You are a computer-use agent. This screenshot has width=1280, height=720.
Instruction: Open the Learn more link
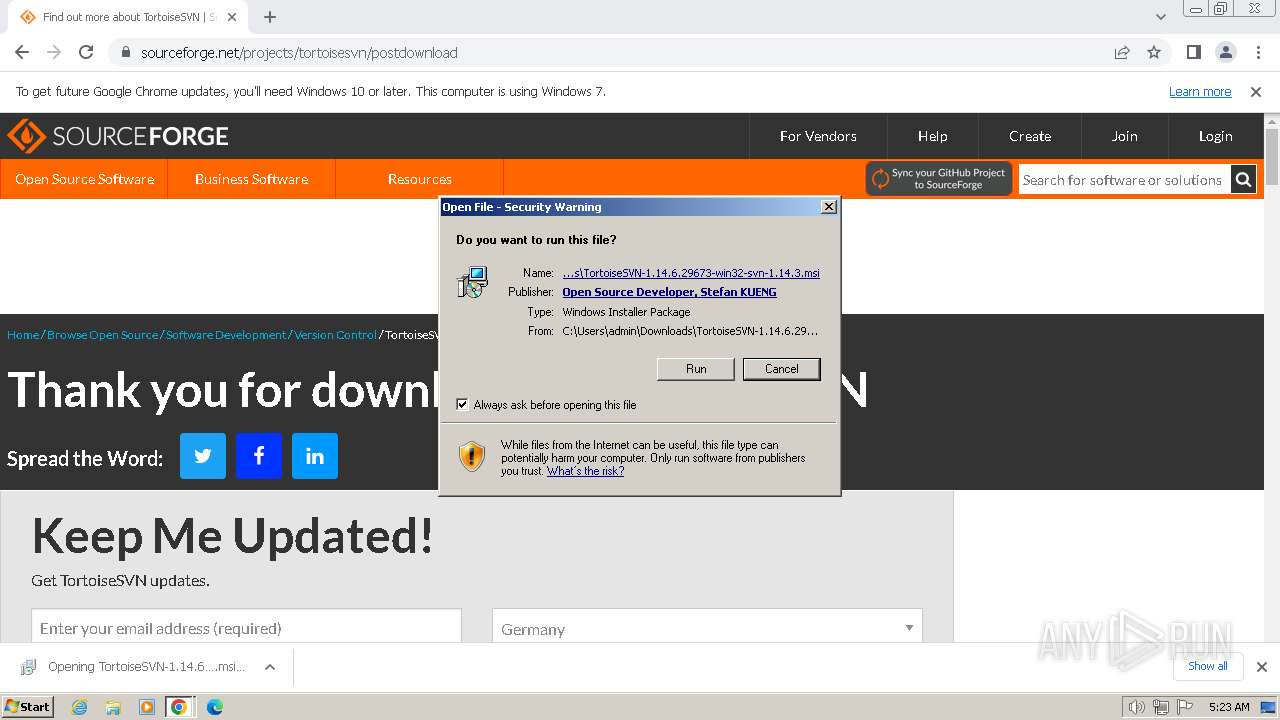coord(1200,91)
